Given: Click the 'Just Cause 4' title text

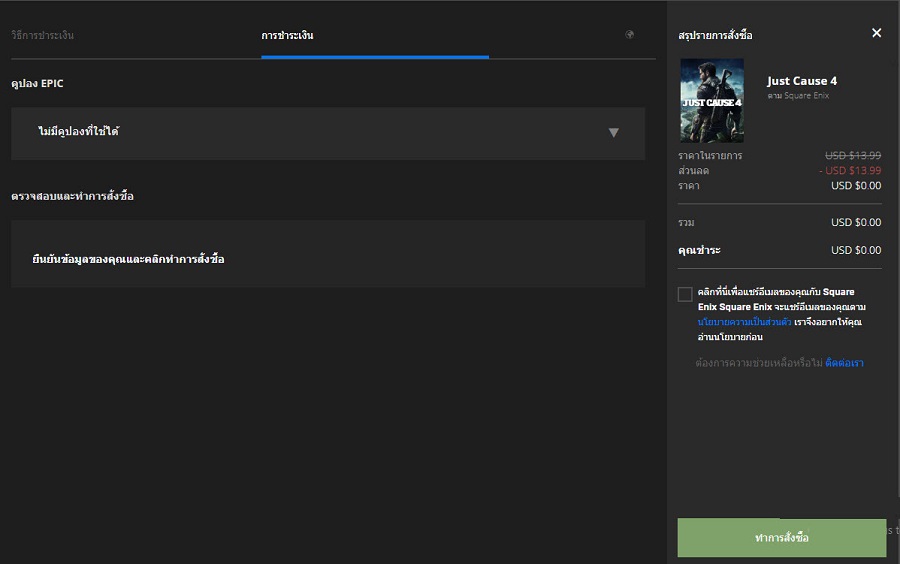Looking at the screenshot, I should click(x=802, y=81).
